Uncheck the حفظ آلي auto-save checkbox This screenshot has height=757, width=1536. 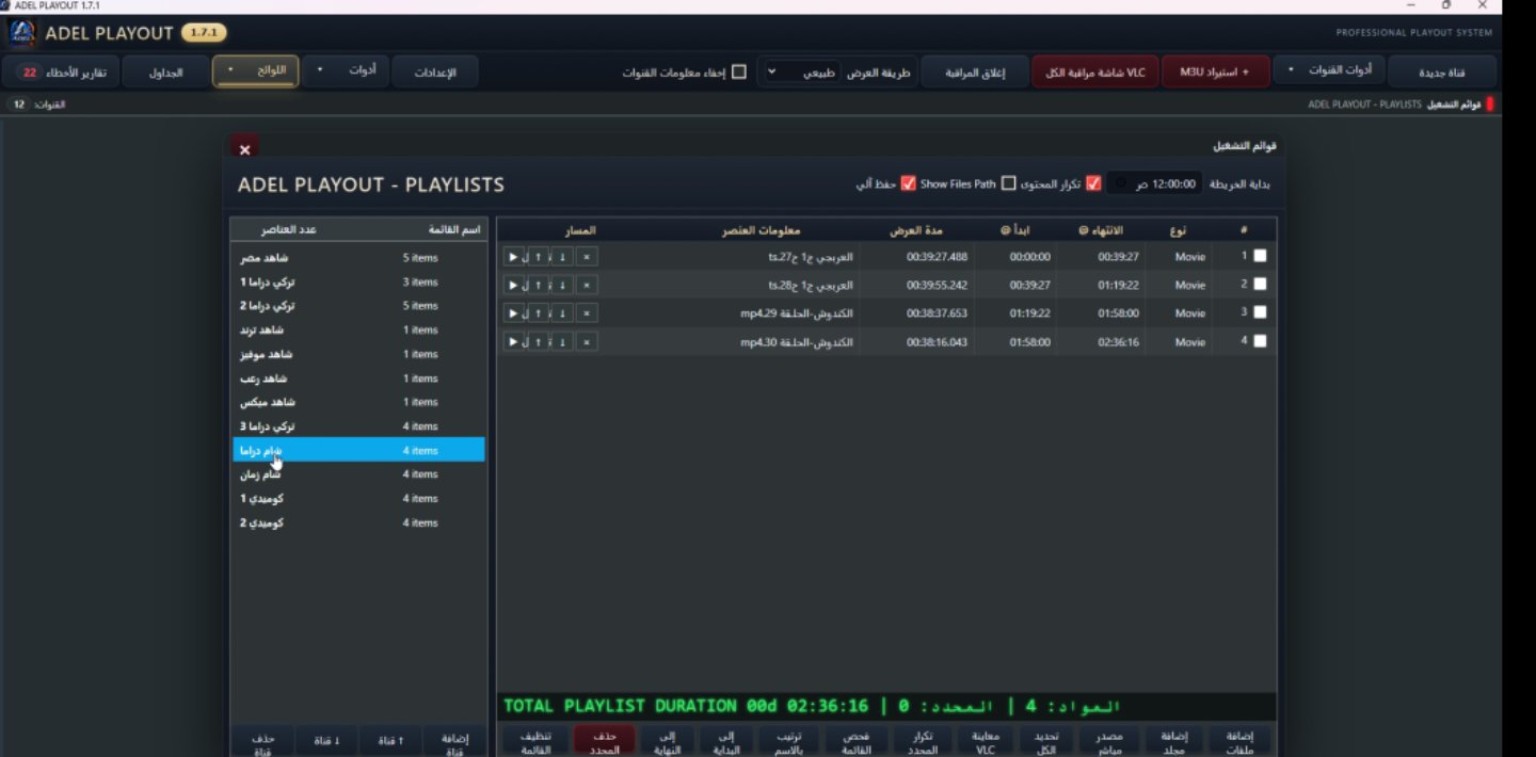908,183
